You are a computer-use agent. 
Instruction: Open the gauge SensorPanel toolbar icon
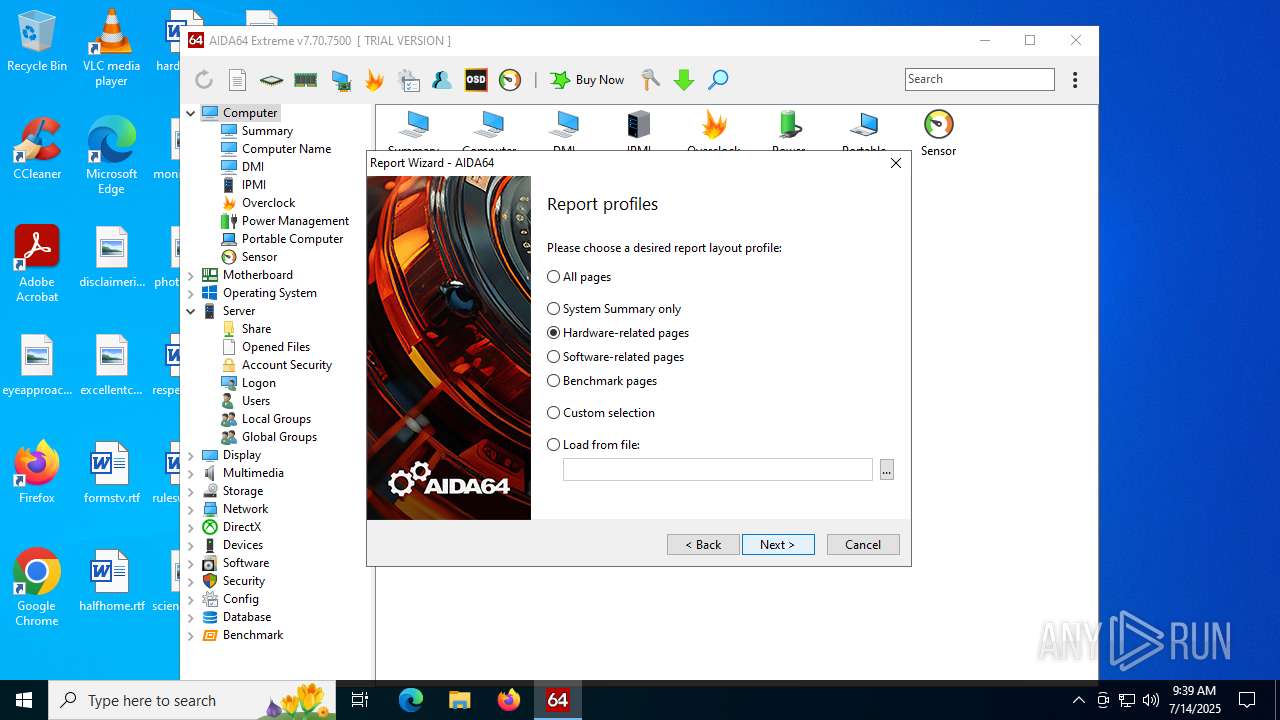[510, 80]
